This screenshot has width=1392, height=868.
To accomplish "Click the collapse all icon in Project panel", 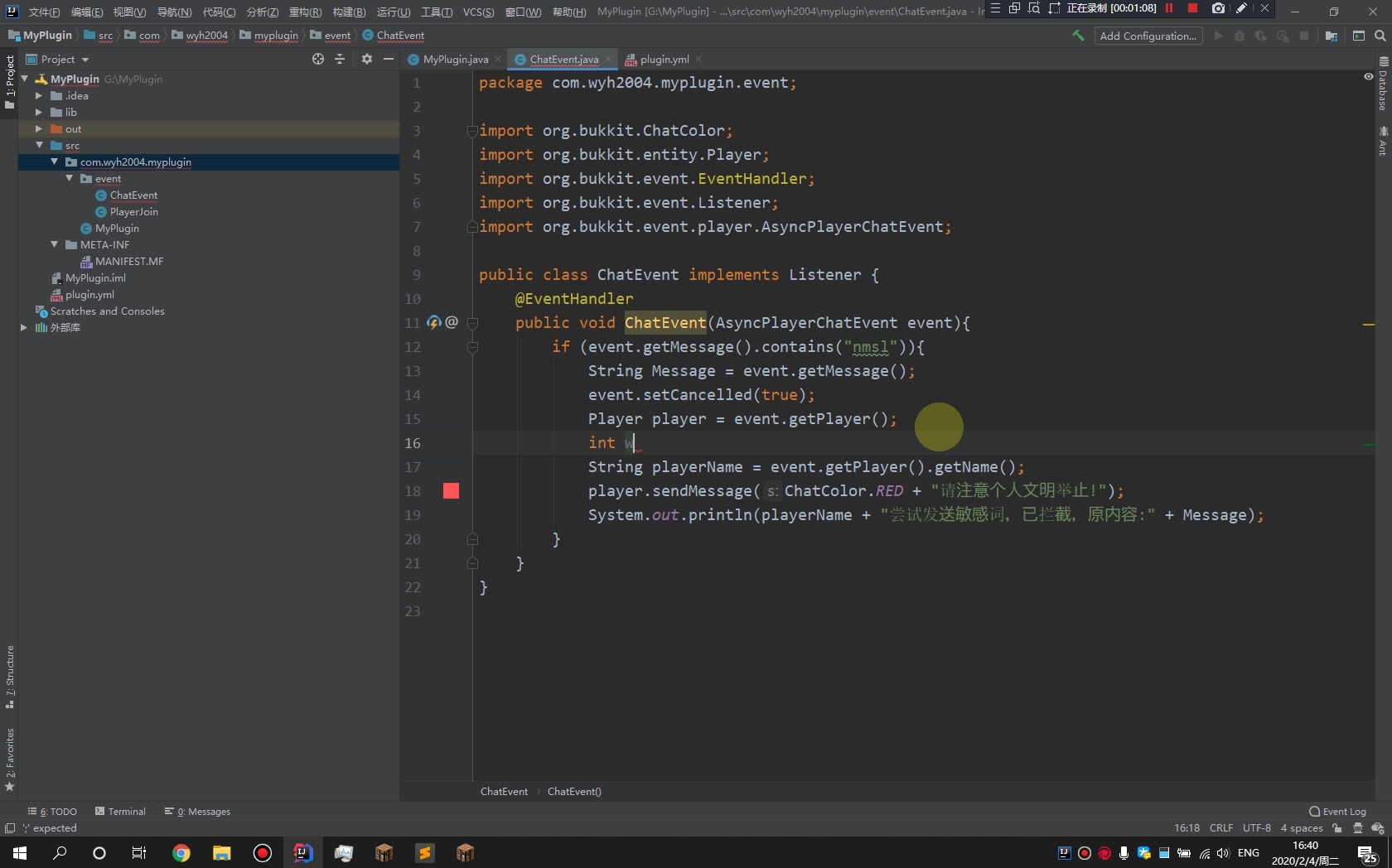I will [x=340, y=59].
